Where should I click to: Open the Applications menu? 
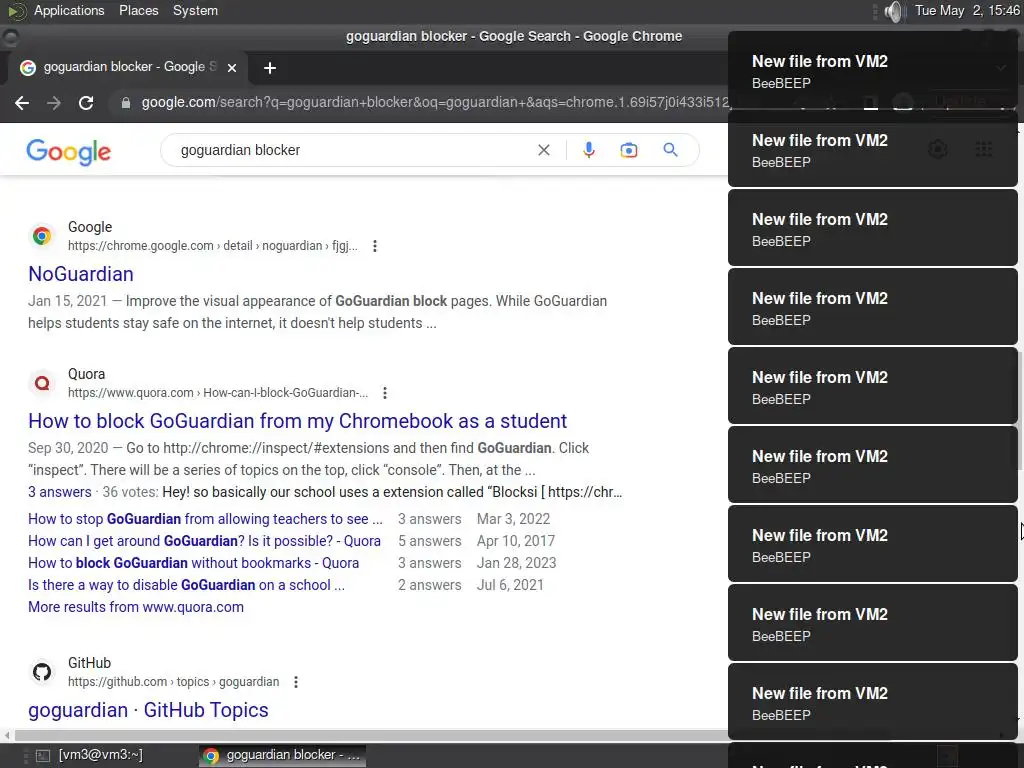pos(69,10)
